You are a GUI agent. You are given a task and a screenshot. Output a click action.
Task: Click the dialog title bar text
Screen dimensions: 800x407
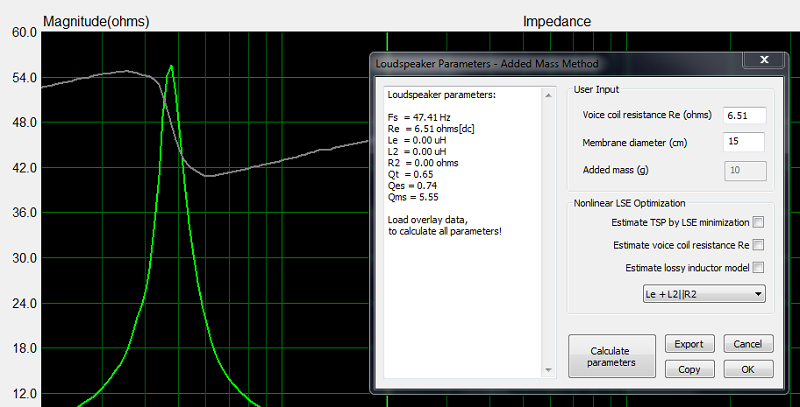coord(487,64)
